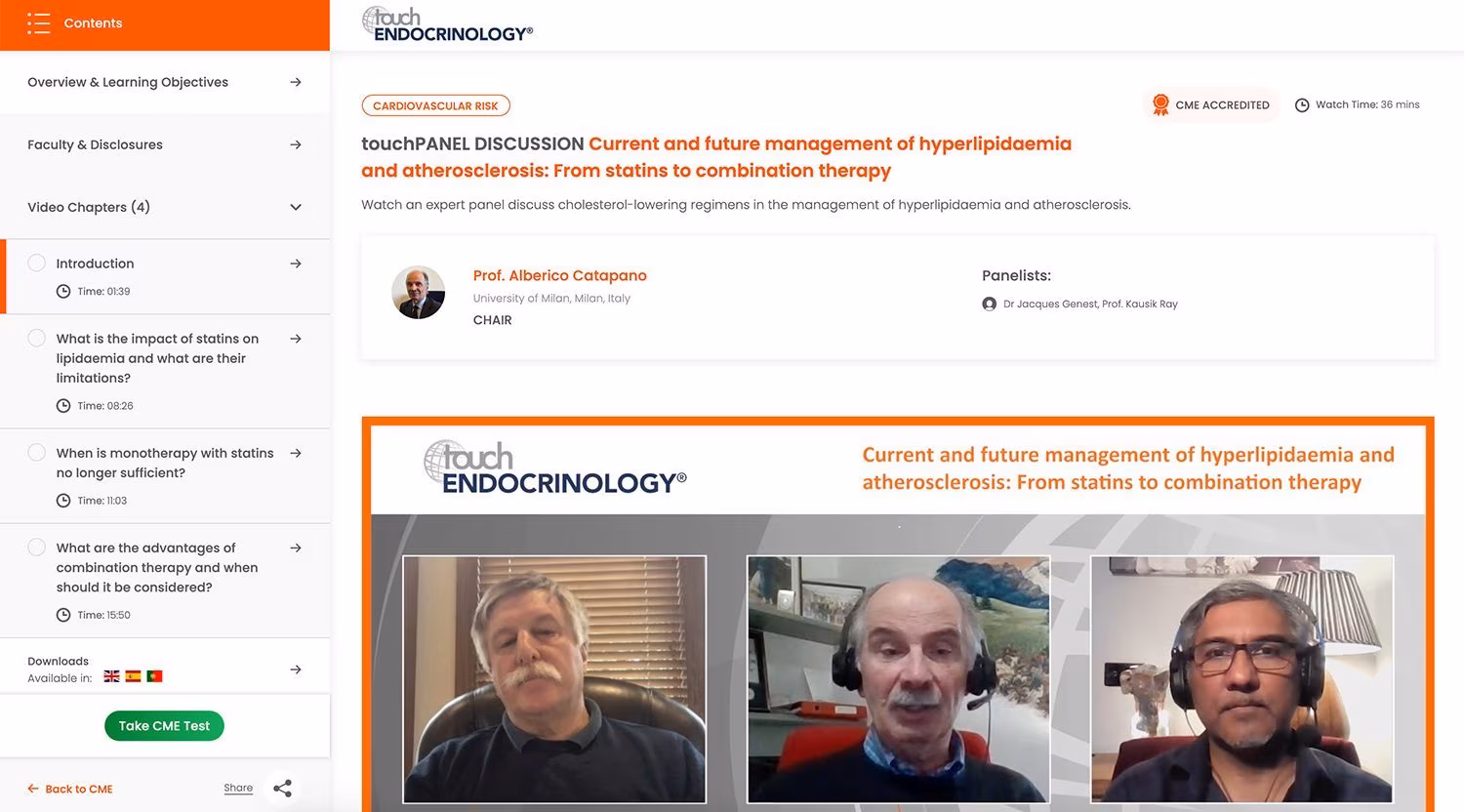Click the Contents list icon
The height and width of the screenshot is (812, 1464).
[x=38, y=23]
